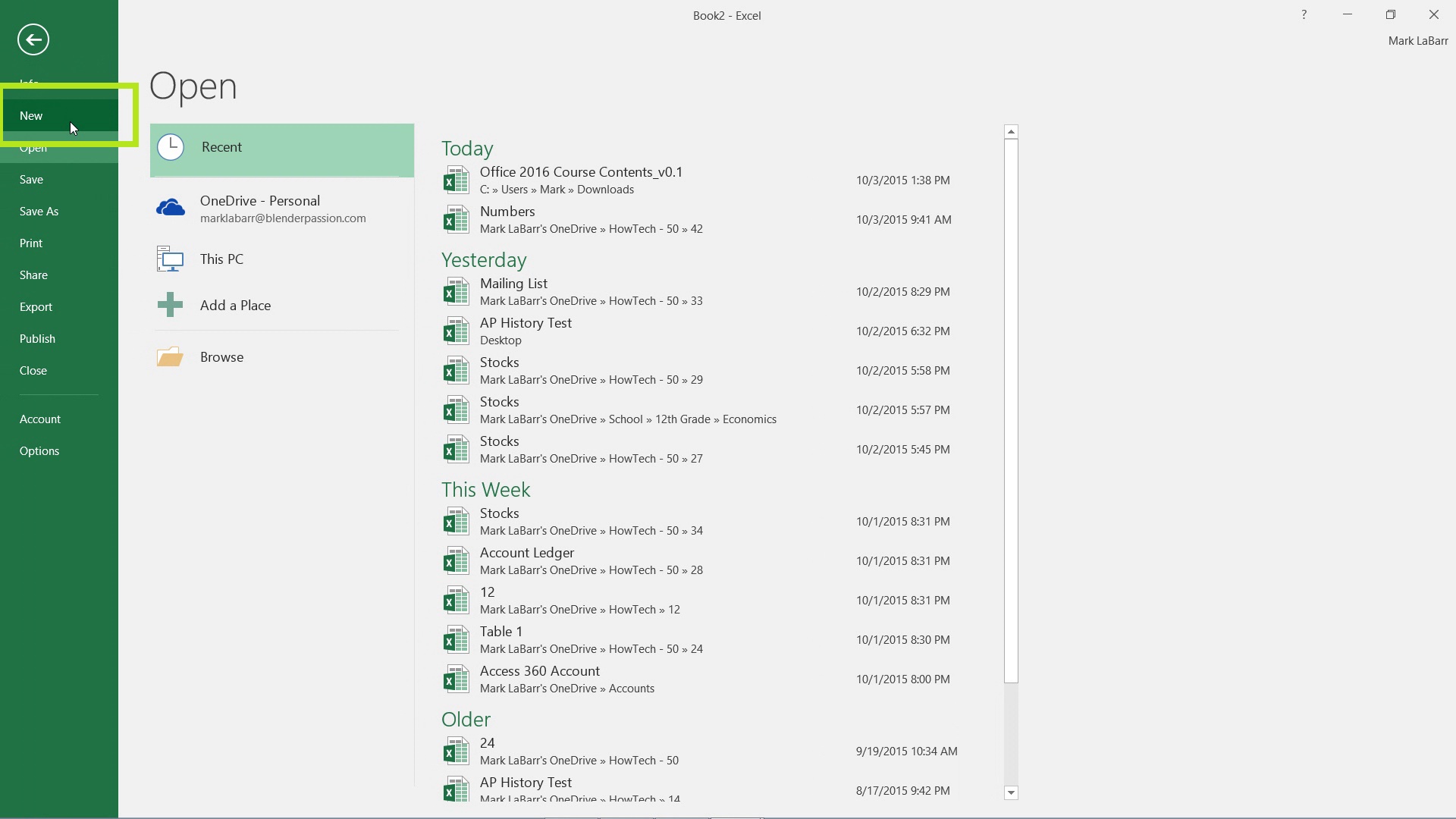
Task: Click the 10/1/2015 8:00 PM timestamp
Action: pos(903,679)
